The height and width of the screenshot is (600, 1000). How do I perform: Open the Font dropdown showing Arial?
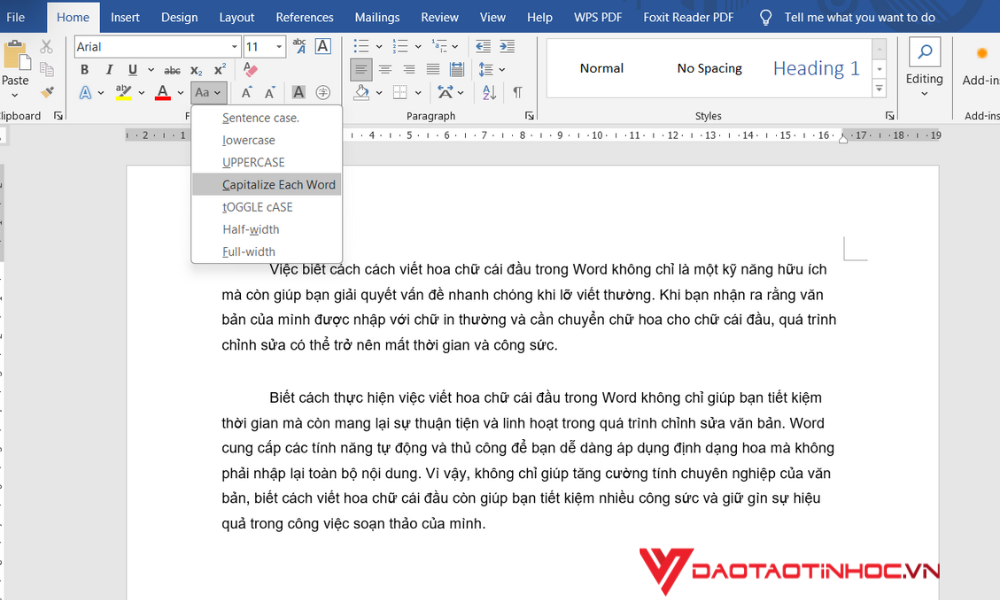(157, 46)
